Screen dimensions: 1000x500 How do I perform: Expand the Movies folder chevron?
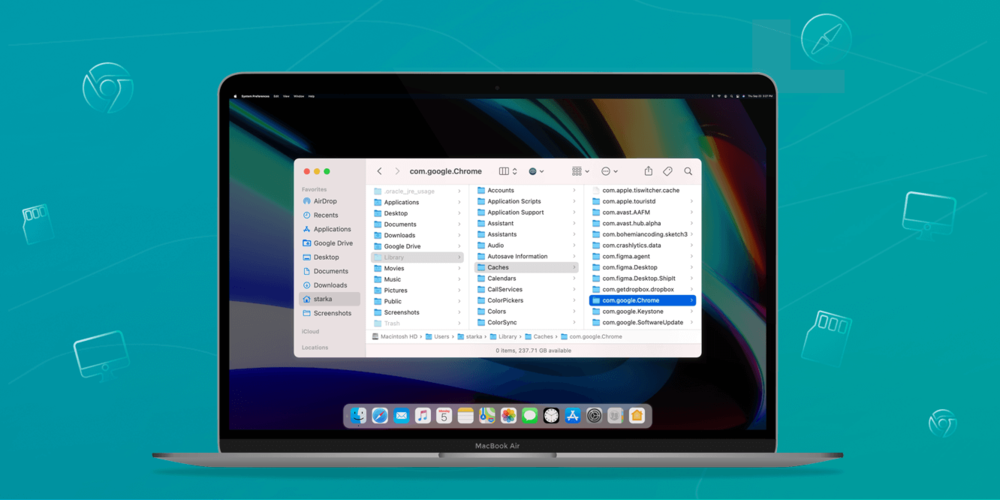click(x=459, y=268)
